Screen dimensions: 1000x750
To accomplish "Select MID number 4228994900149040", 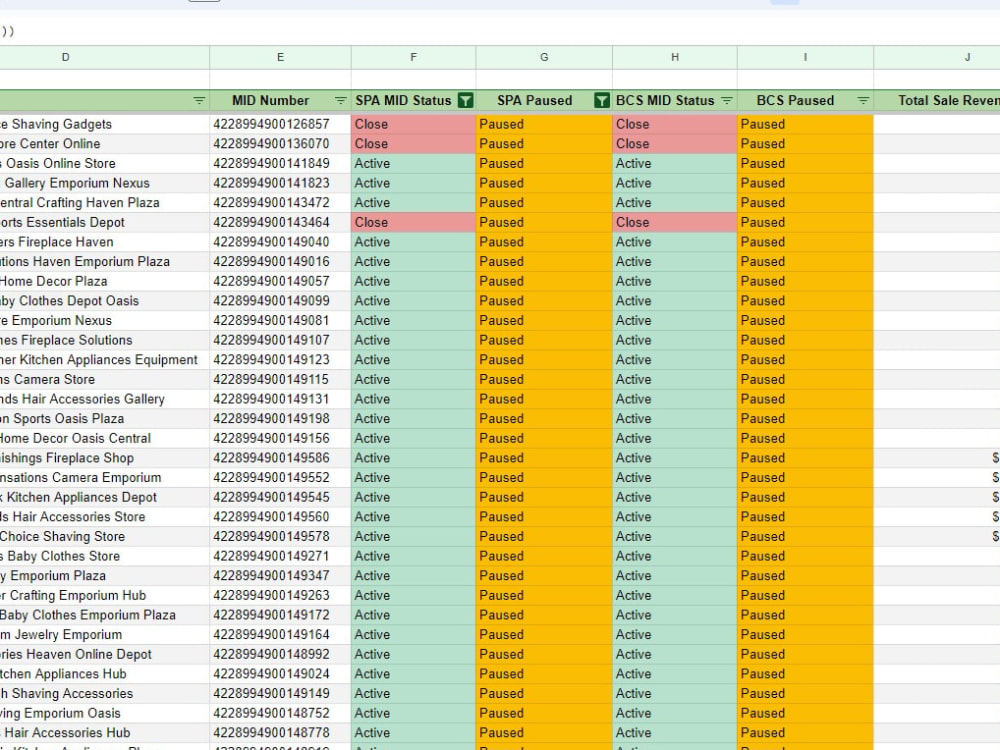I will click(x=280, y=242).
